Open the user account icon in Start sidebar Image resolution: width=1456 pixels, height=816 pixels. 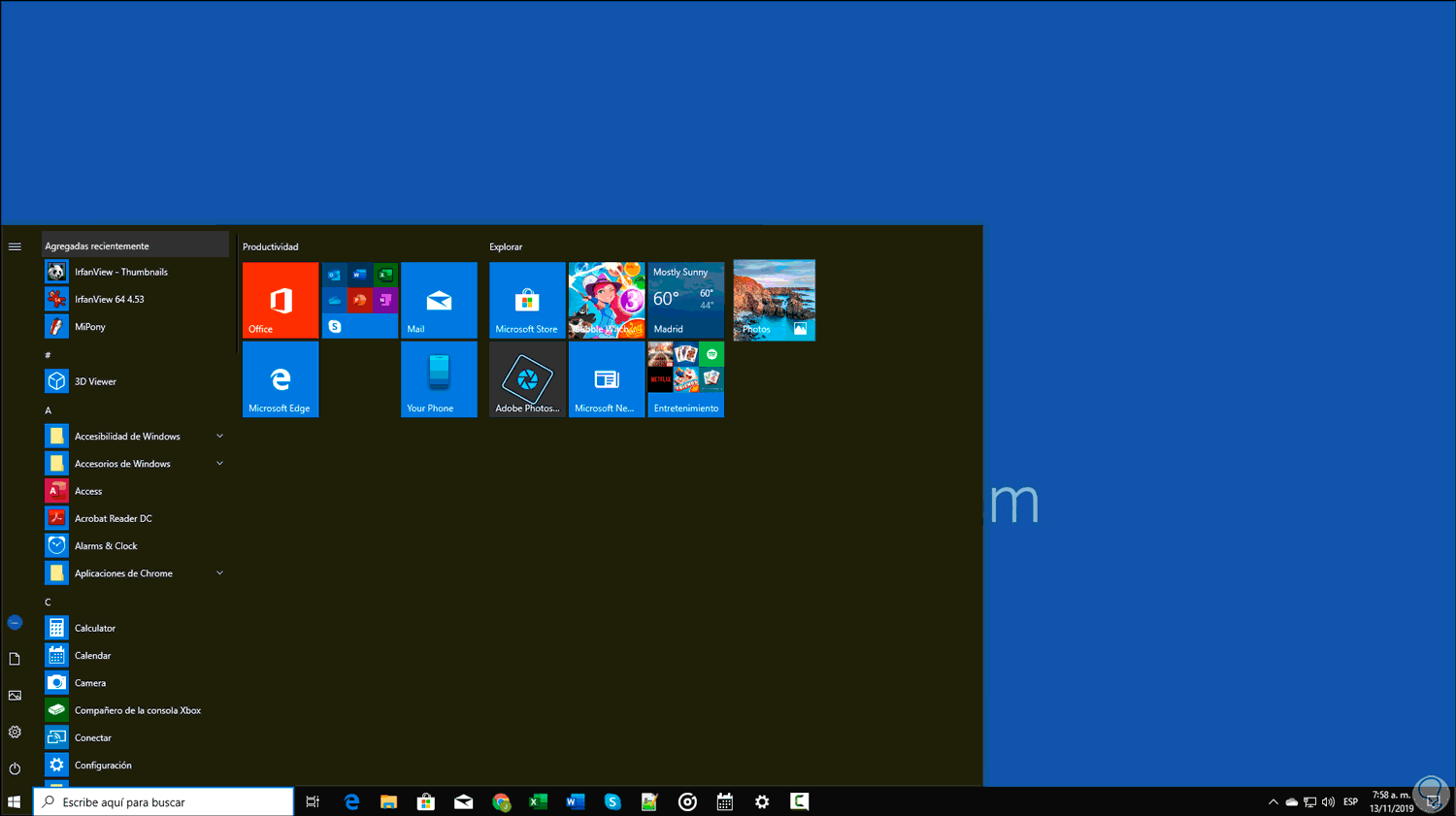pos(15,622)
